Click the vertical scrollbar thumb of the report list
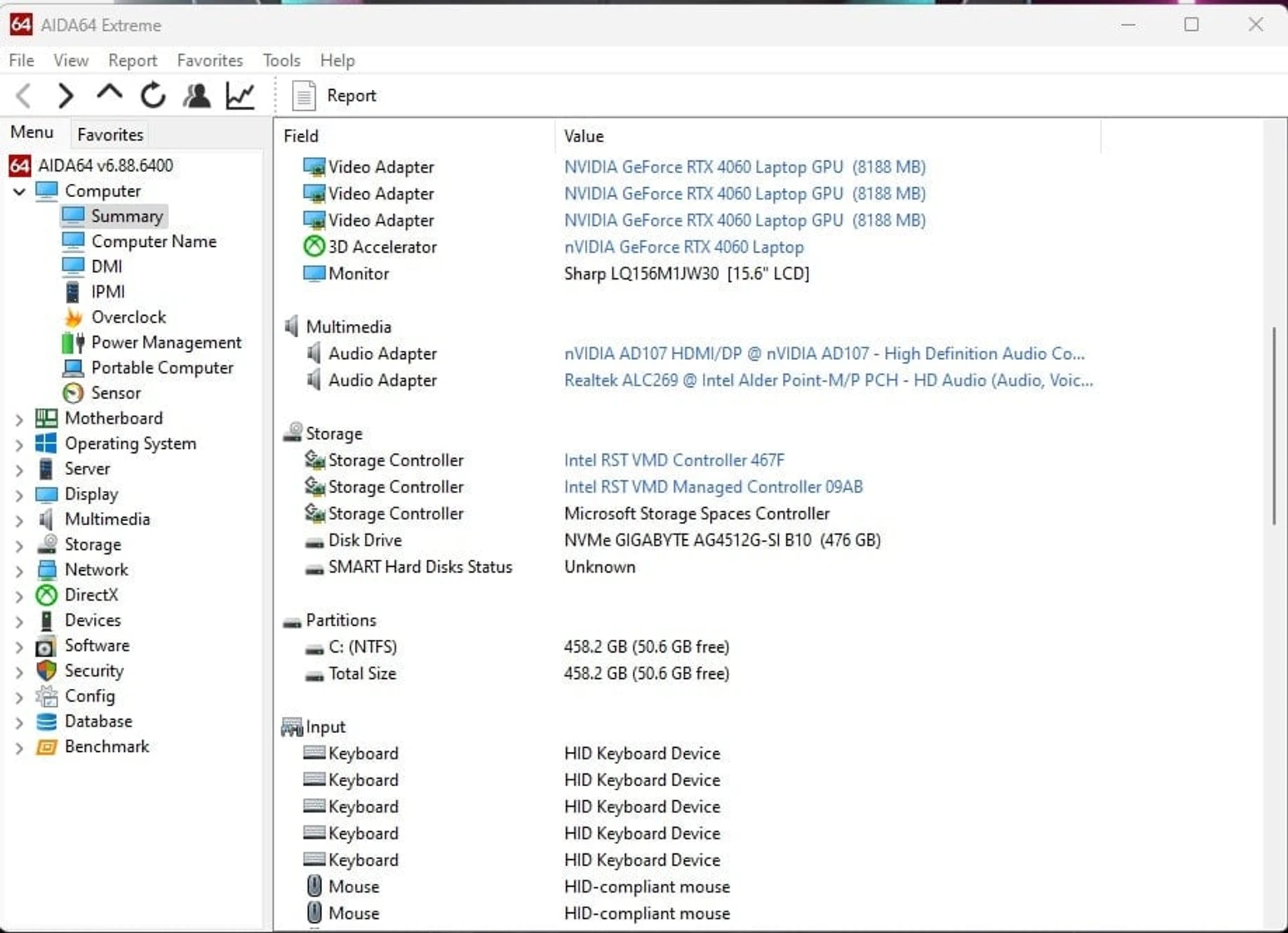 point(1274,425)
